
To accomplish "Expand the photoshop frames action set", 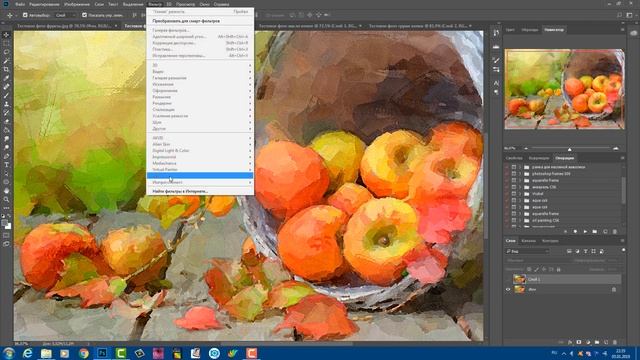I will 520,173.
